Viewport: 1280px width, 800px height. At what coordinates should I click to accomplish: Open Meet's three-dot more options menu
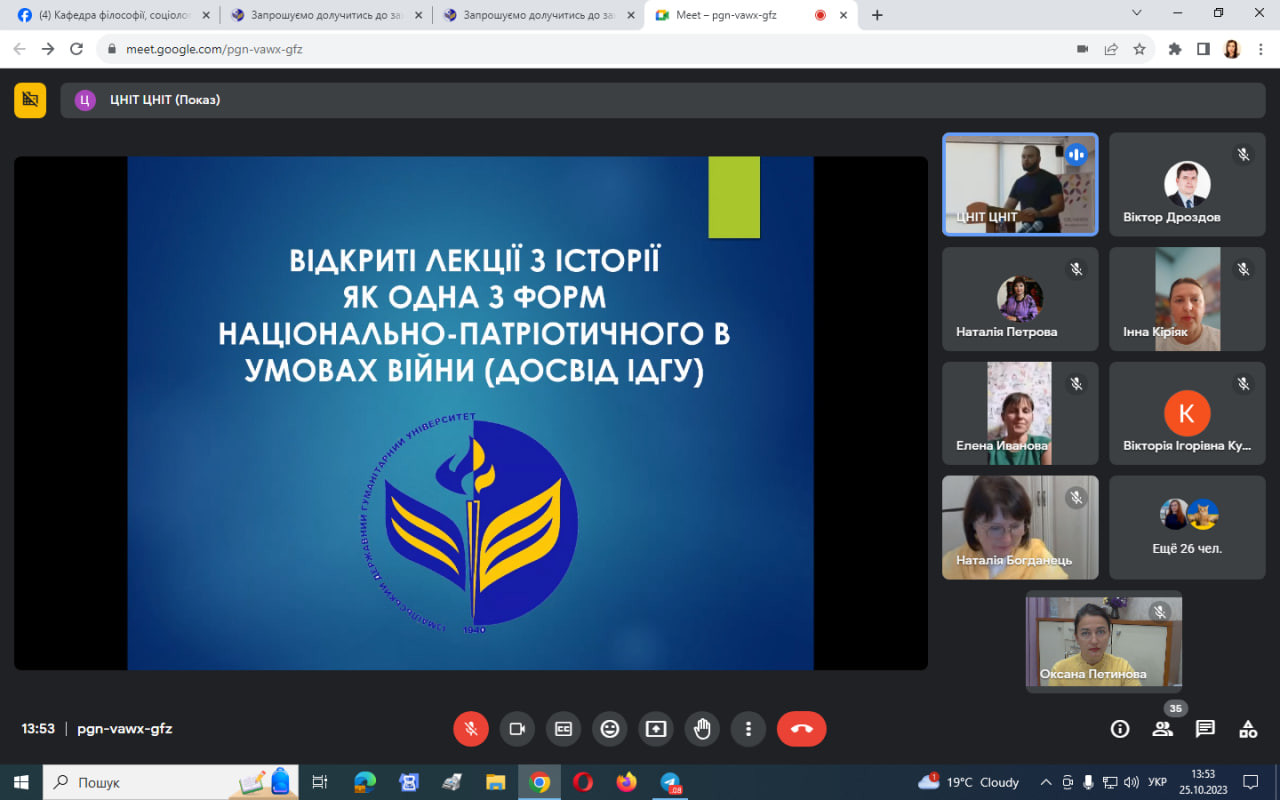pyautogui.click(x=748, y=729)
